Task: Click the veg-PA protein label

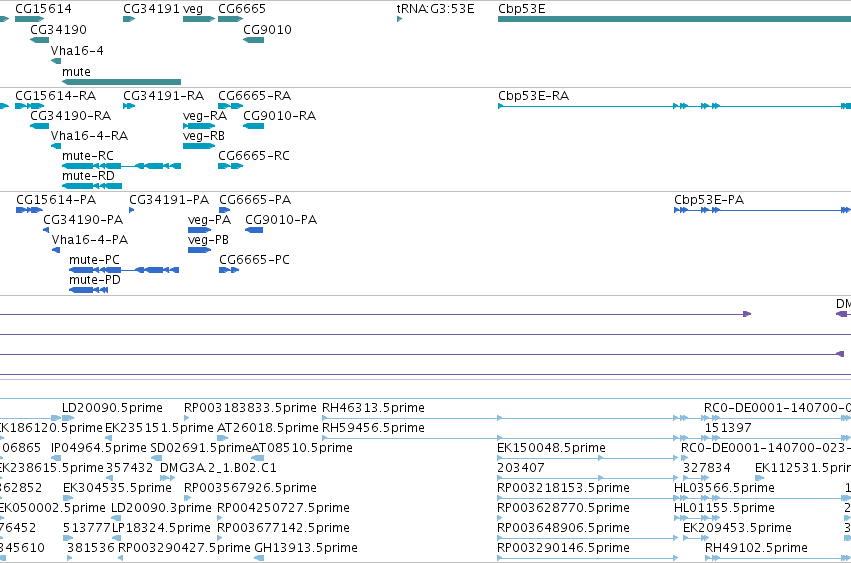Action: coord(209,220)
